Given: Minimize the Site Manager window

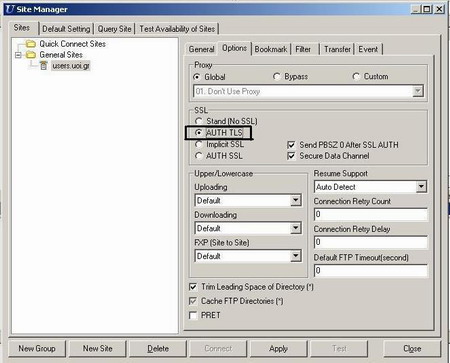Looking at the screenshot, I should click(415, 9).
